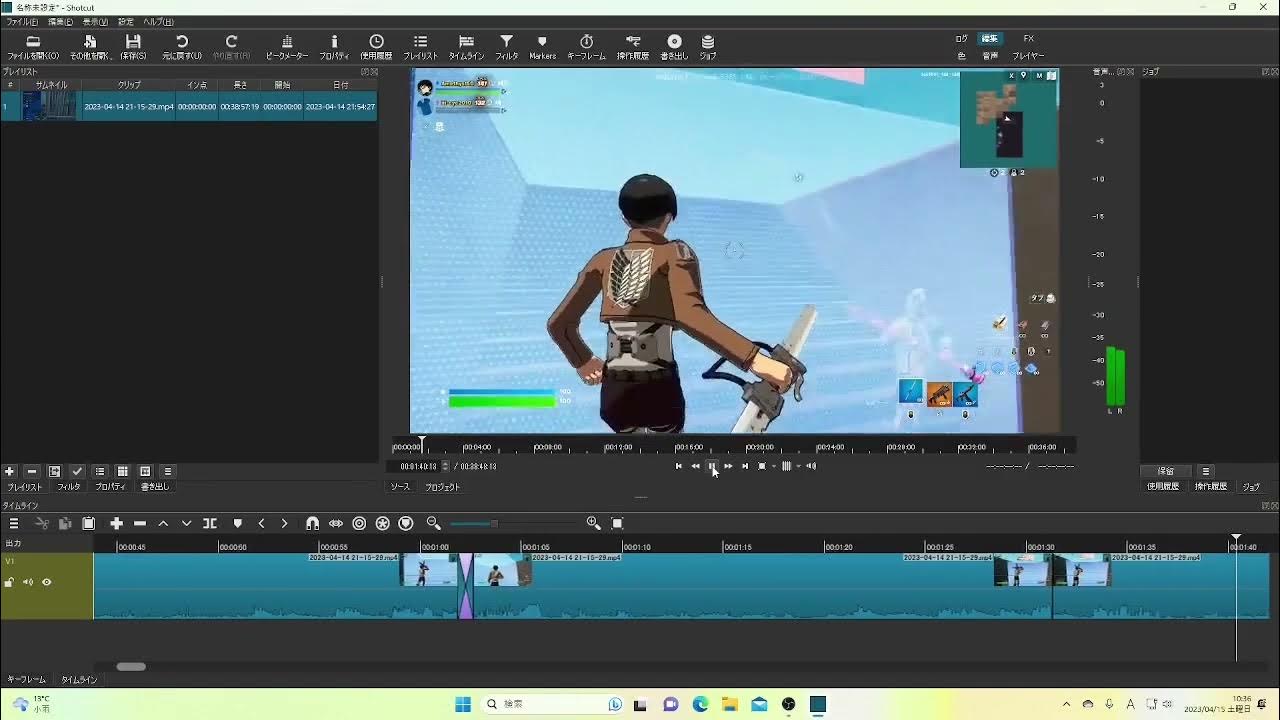Hide track V1 with eye icon

click(46, 582)
